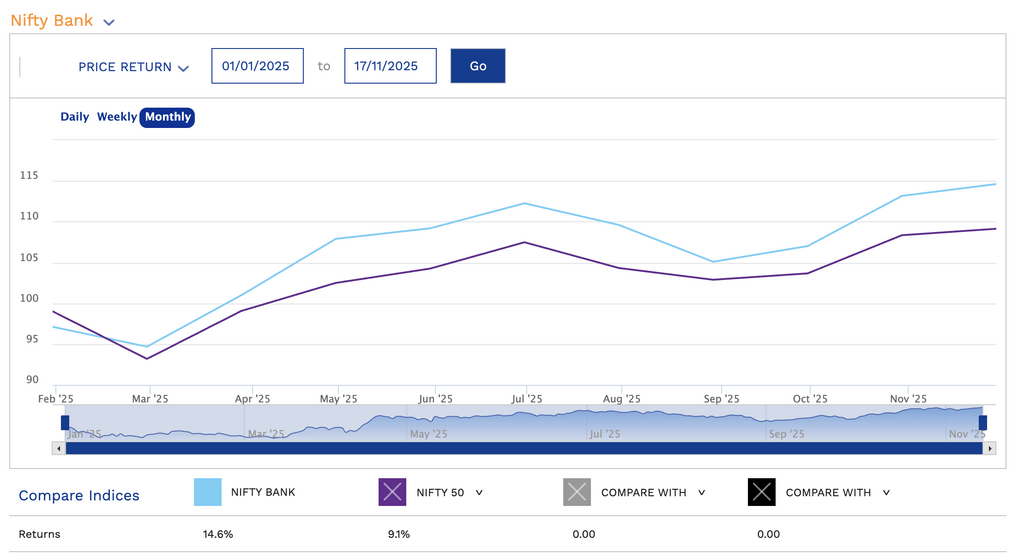Click the light blue NIFTY BANK color swatch
This screenshot has width=1024, height=560.
[207, 492]
